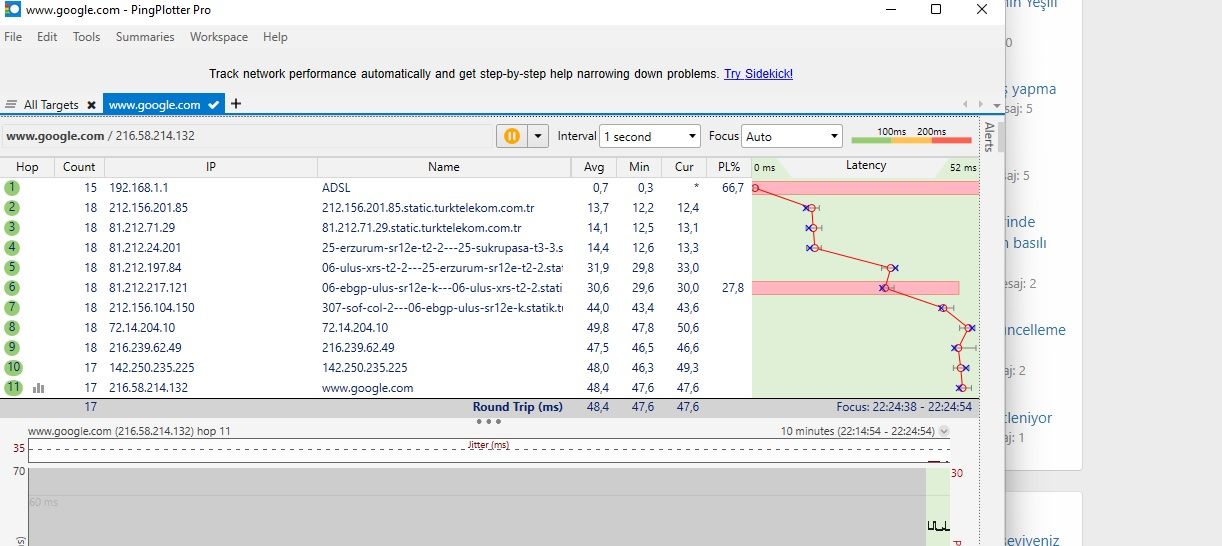
Task: Click IP address 212.156.201.85
Action: point(148,208)
